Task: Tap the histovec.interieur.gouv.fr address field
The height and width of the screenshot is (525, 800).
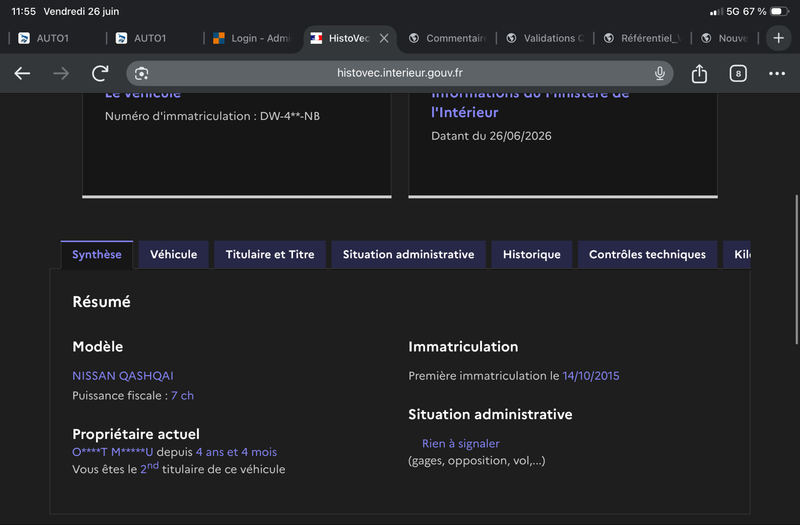Action: [x=399, y=73]
